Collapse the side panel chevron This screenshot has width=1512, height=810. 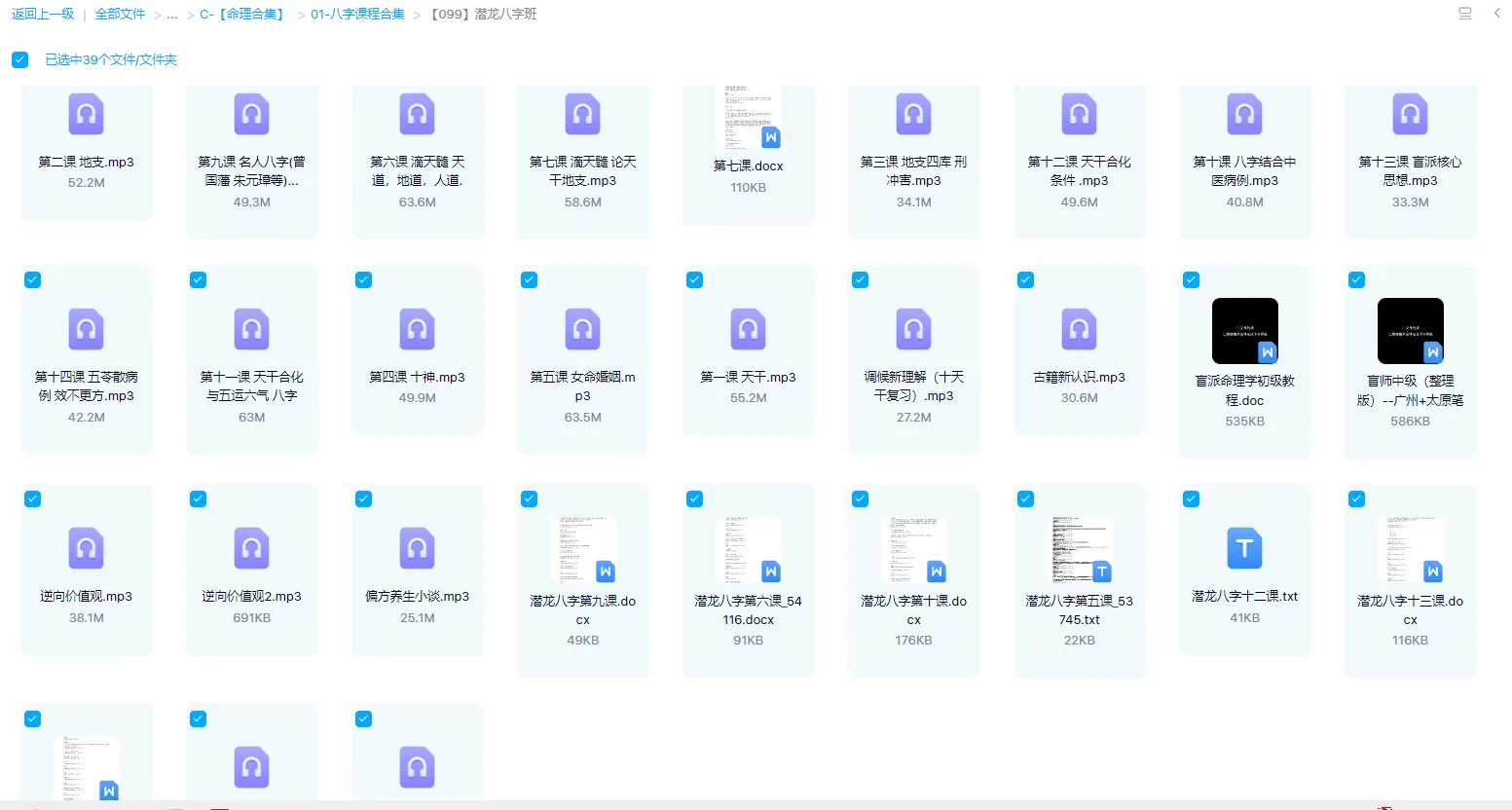click(x=1496, y=14)
